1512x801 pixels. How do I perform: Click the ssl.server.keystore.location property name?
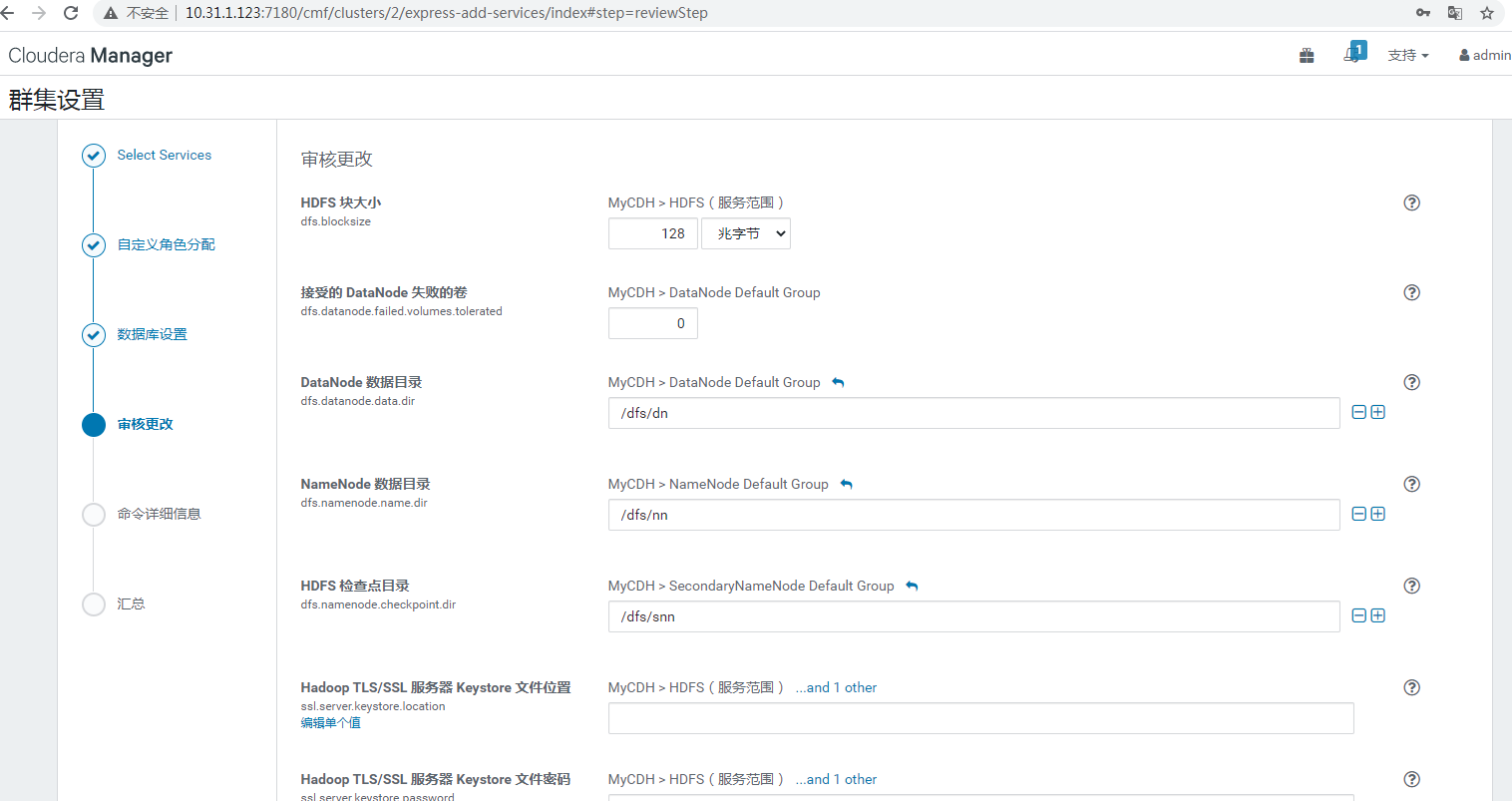coord(373,706)
